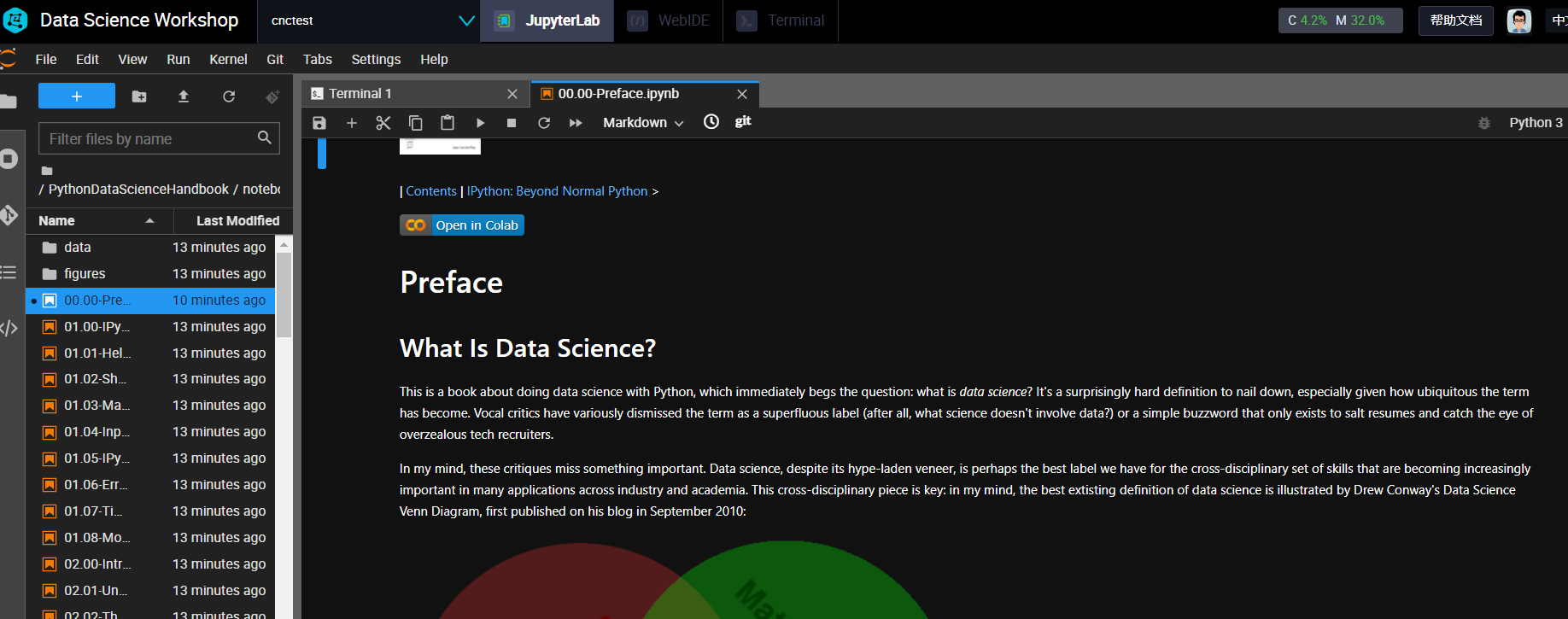Toggle the table of contents sidebar
The image size is (1568, 619).
pyautogui.click(x=9, y=272)
